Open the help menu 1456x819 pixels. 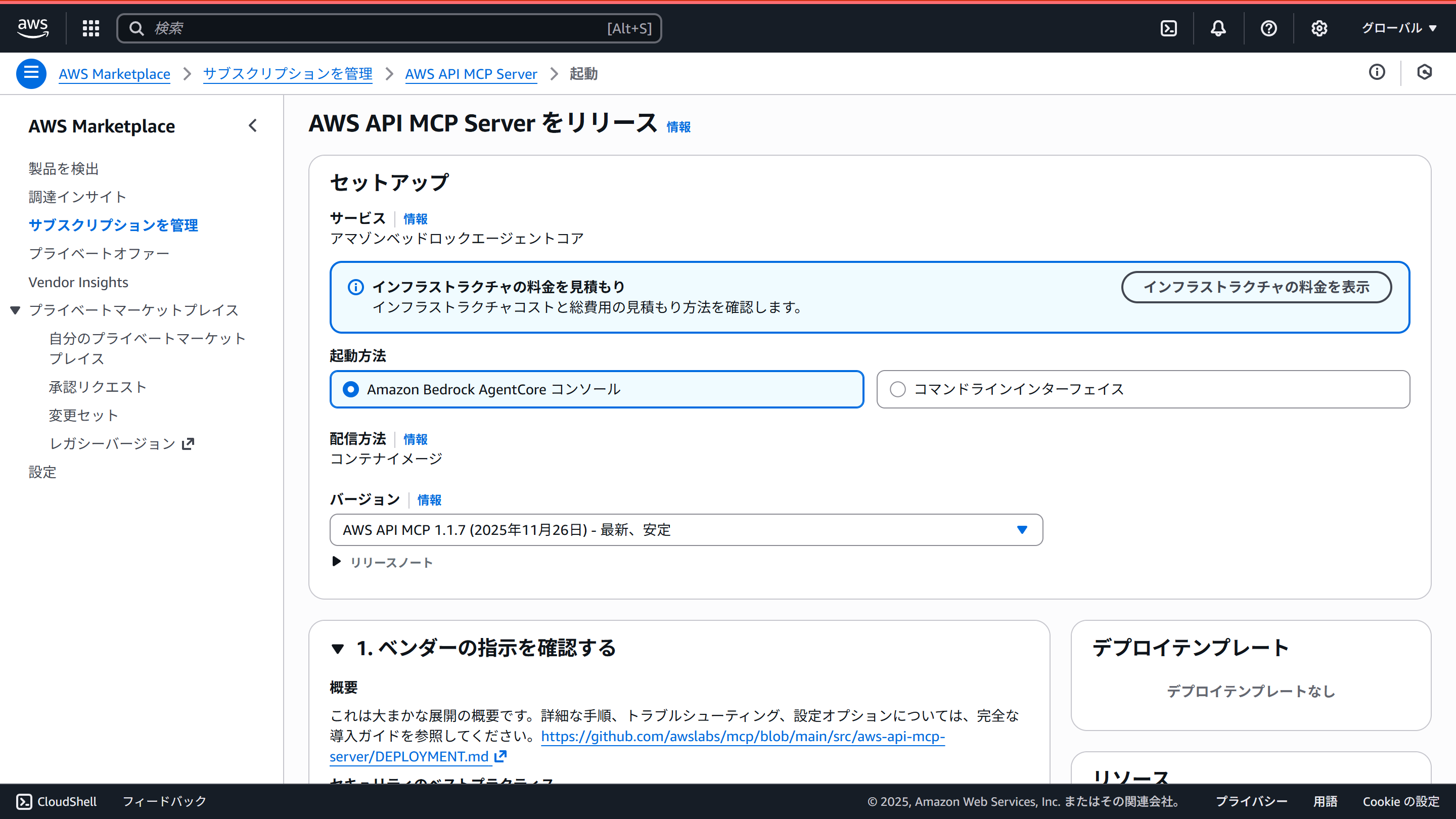[x=1269, y=28]
